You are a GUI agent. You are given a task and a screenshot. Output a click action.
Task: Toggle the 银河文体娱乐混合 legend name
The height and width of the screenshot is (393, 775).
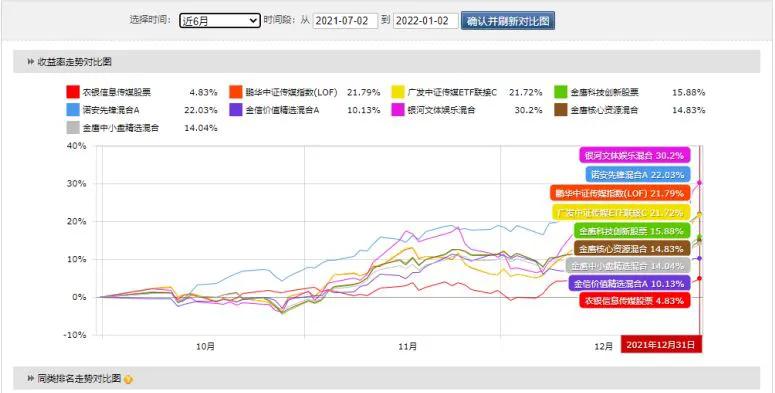[441, 110]
